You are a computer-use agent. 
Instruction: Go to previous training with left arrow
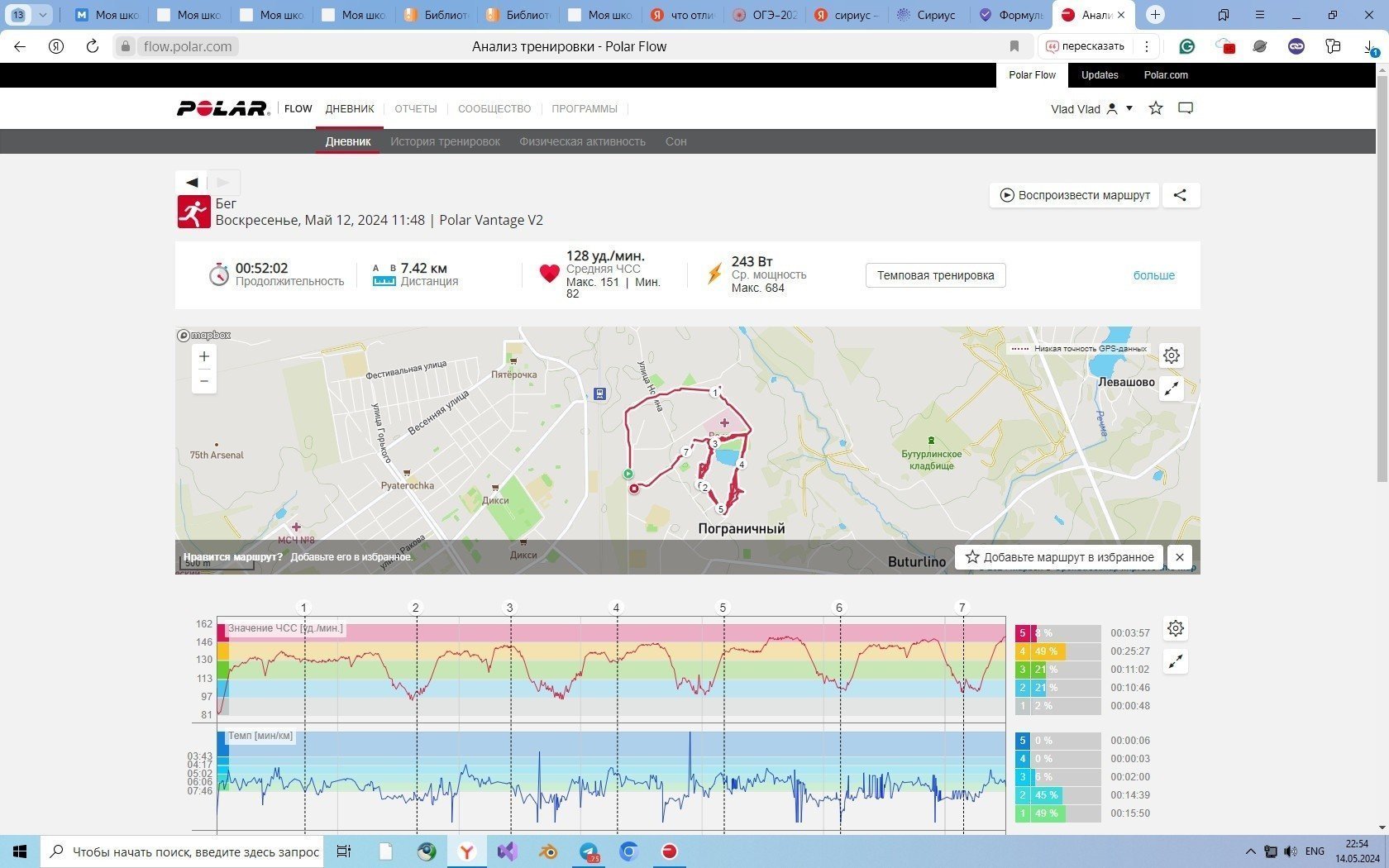coord(192,182)
